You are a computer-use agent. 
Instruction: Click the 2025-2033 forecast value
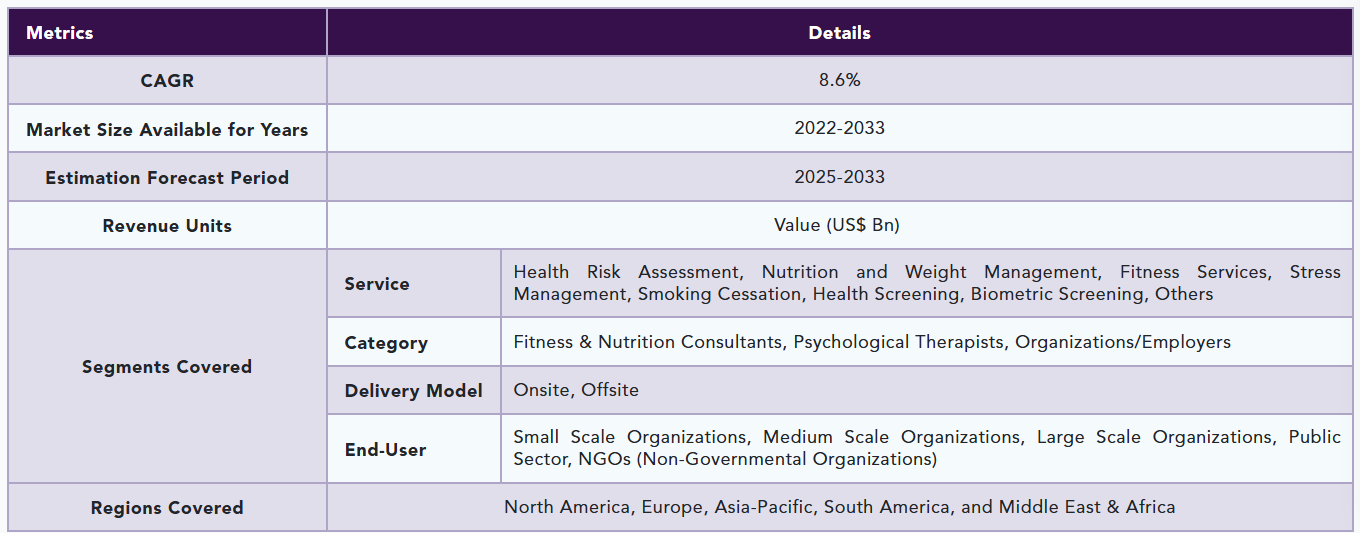(839, 178)
